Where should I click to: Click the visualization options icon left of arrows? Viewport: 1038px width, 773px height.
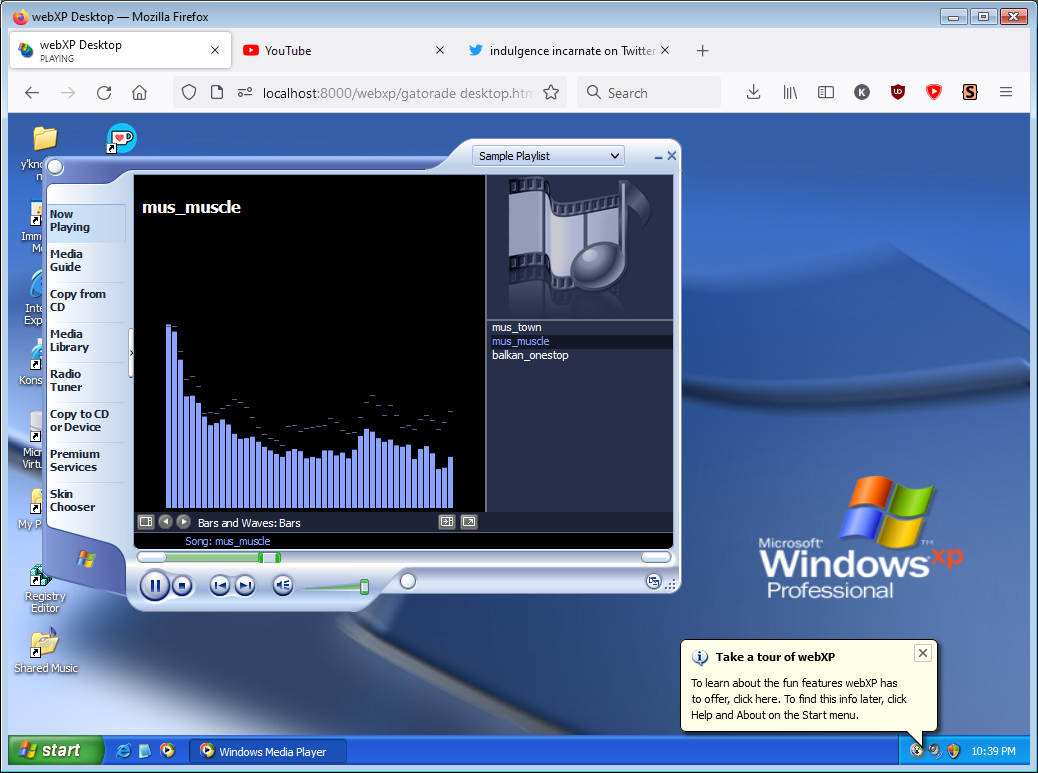tap(146, 521)
